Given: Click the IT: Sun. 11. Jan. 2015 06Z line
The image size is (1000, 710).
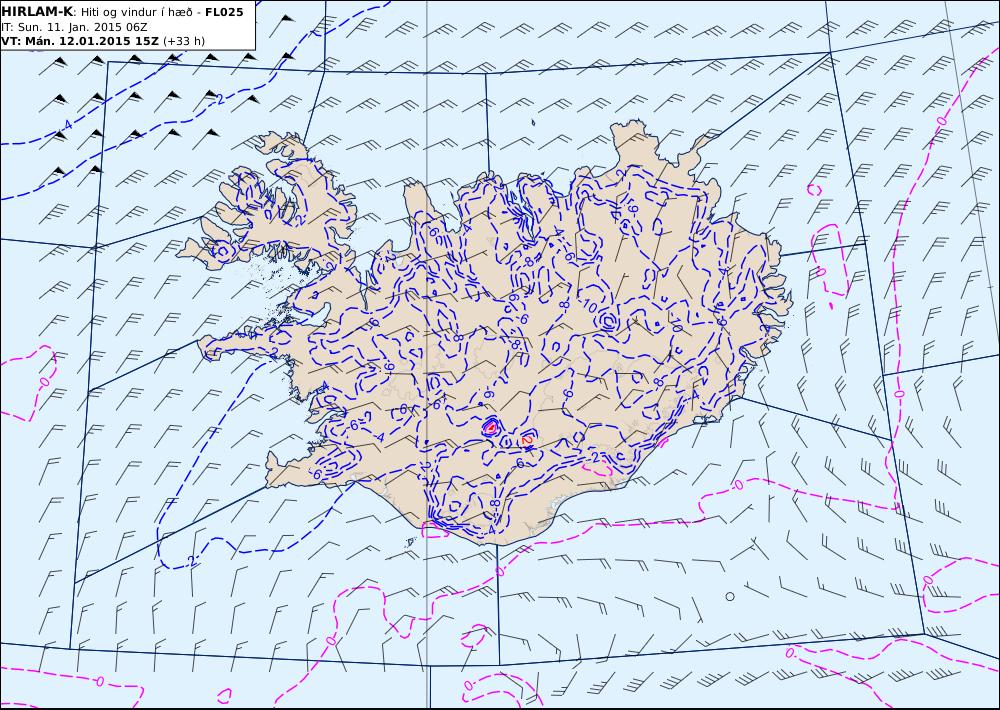Looking at the screenshot, I should pyautogui.click(x=75, y=27).
